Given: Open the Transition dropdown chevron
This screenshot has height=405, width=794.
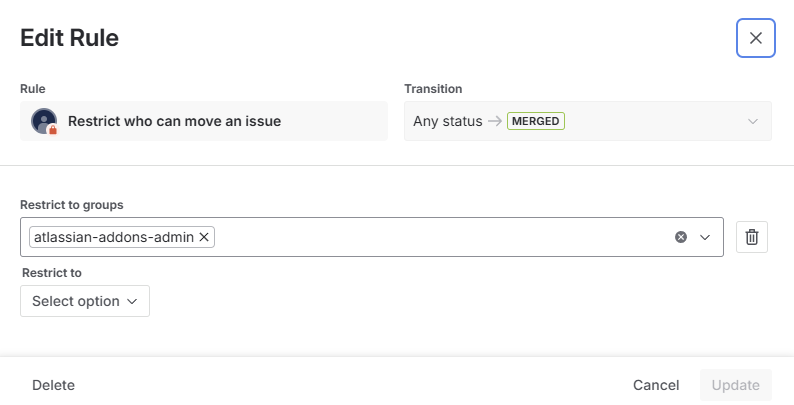Looking at the screenshot, I should pyautogui.click(x=753, y=121).
